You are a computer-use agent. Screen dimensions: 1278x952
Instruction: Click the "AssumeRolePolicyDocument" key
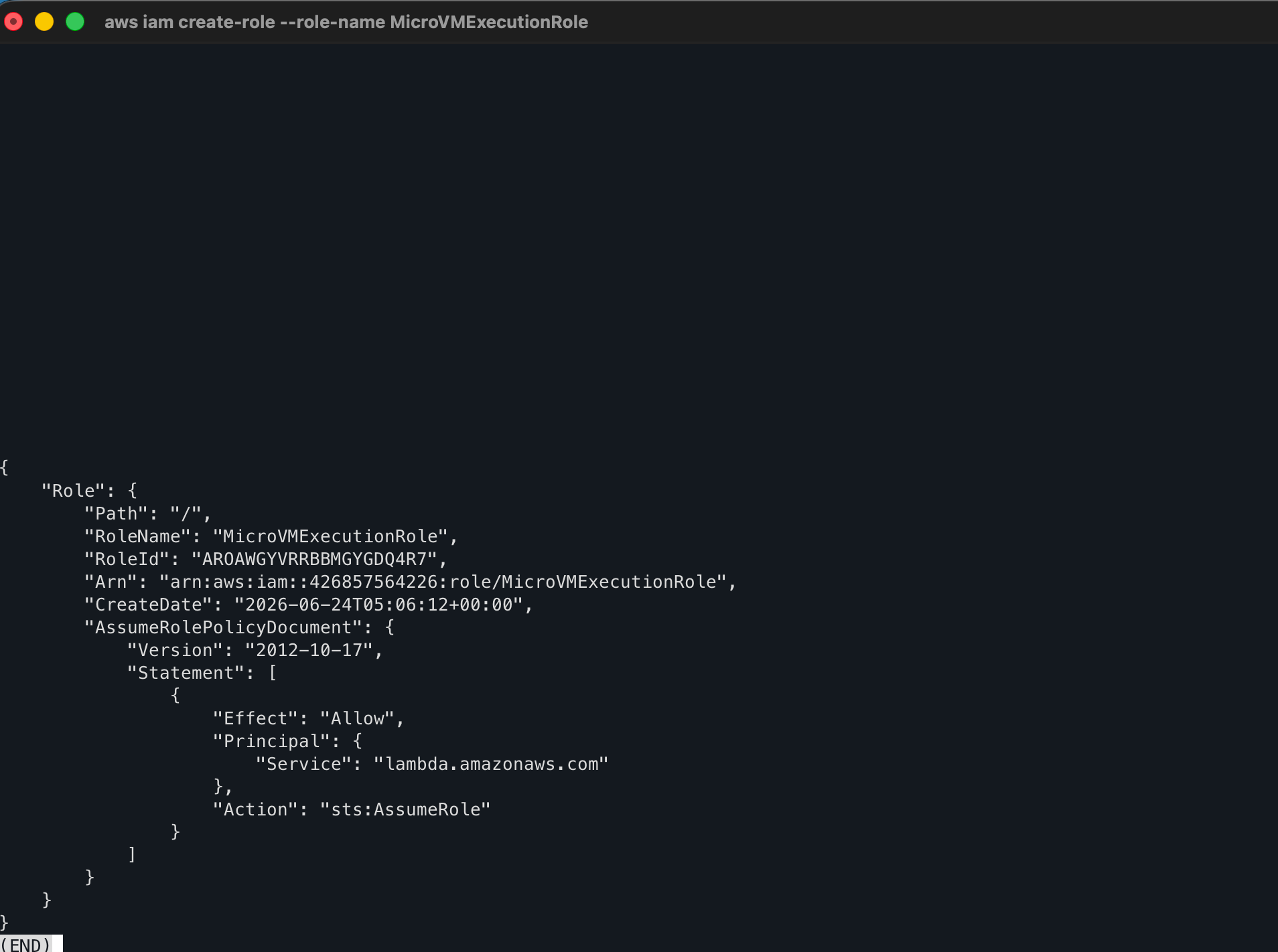[x=223, y=627]
